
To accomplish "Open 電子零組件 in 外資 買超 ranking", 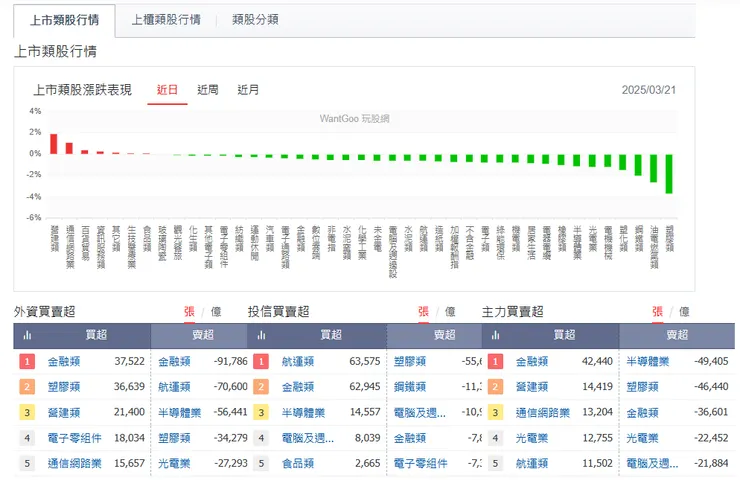I will pos(75,438).
